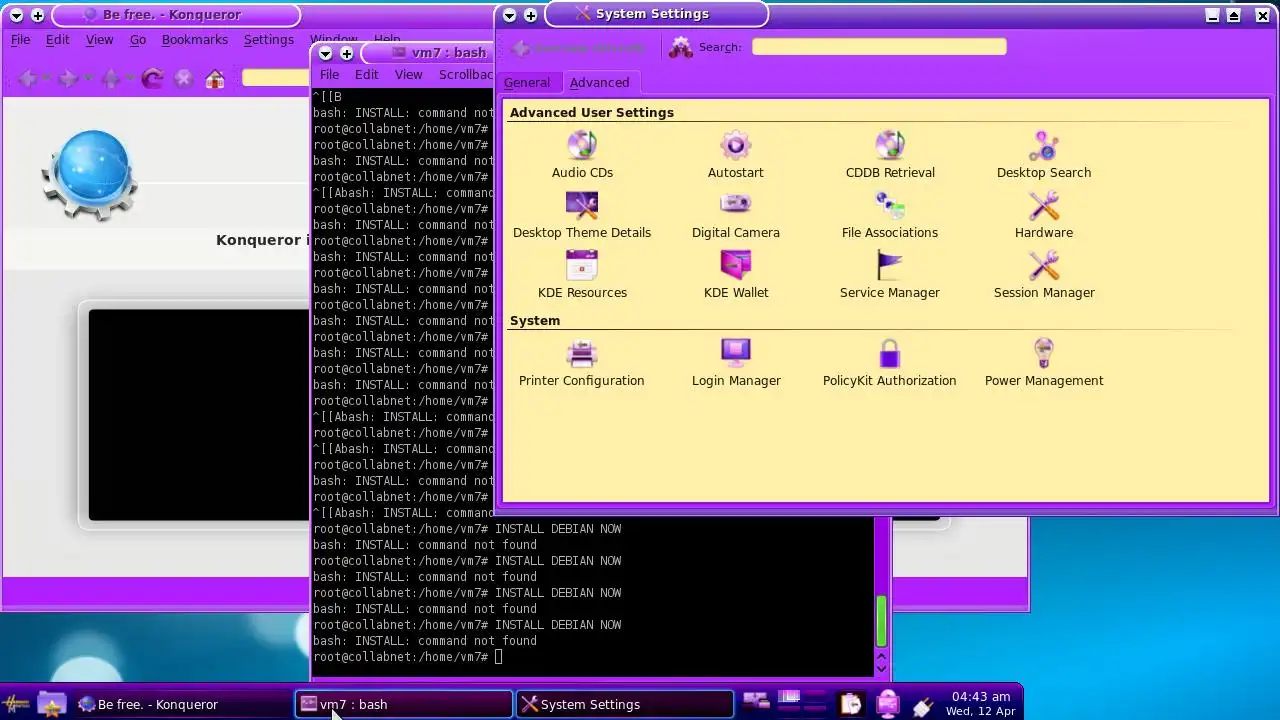Open Konqueror window menu arrow in titlebar
The width and height of the screenshot is (1280, 720).
tap(16, 16)
